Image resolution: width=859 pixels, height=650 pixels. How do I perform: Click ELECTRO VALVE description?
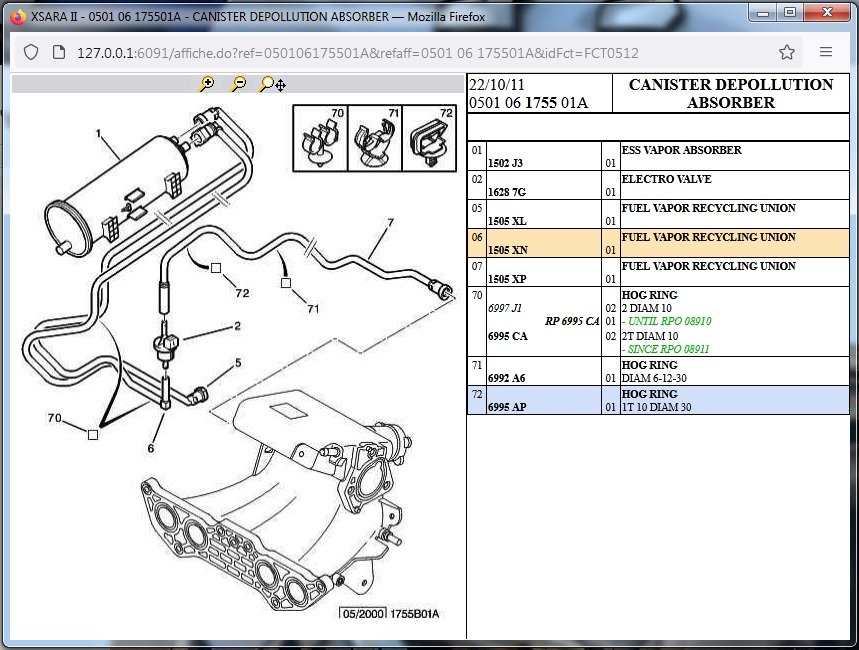666,179
